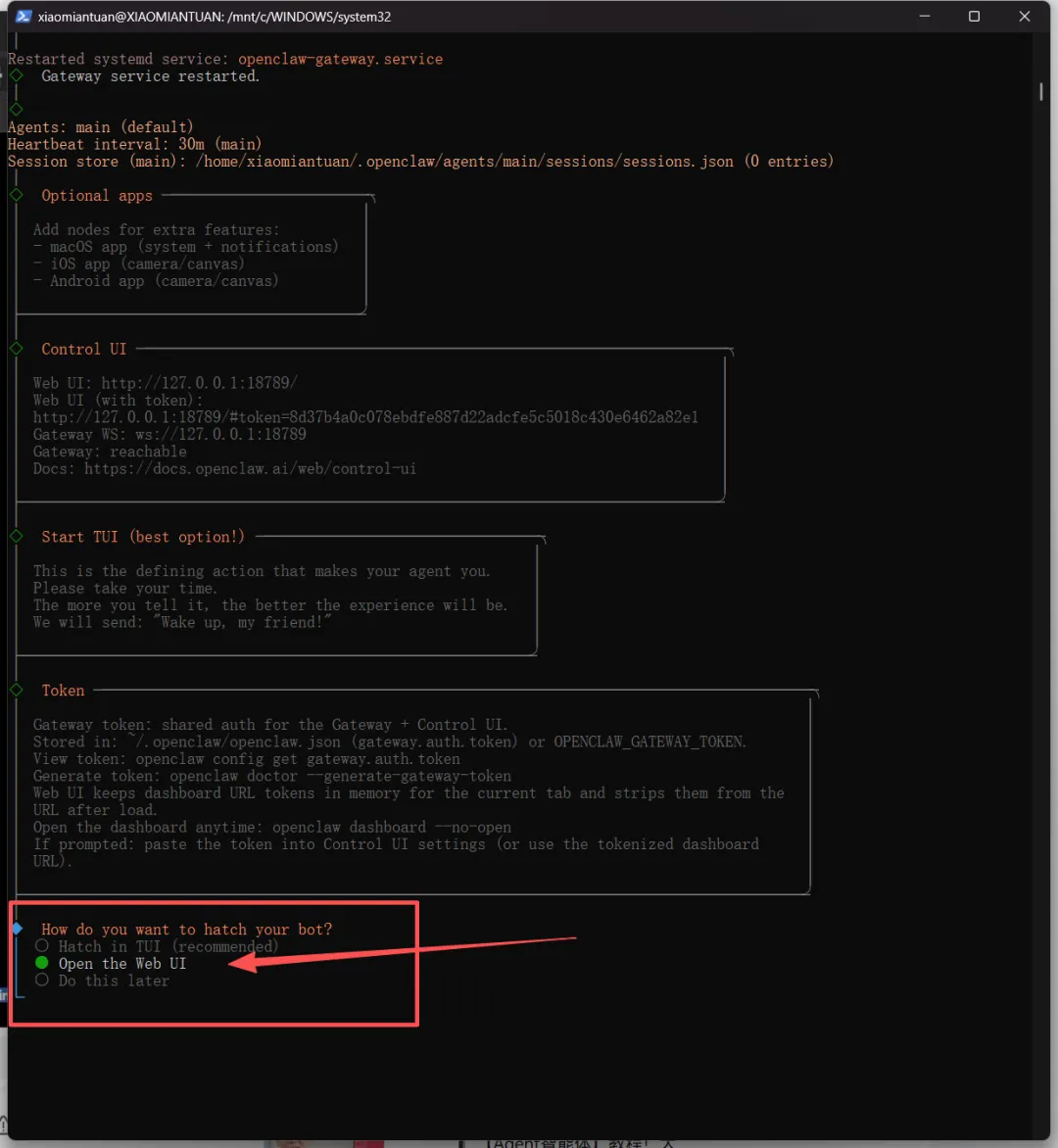Click the 'openclaw-gateway.service' text

(x=341, y=60)
